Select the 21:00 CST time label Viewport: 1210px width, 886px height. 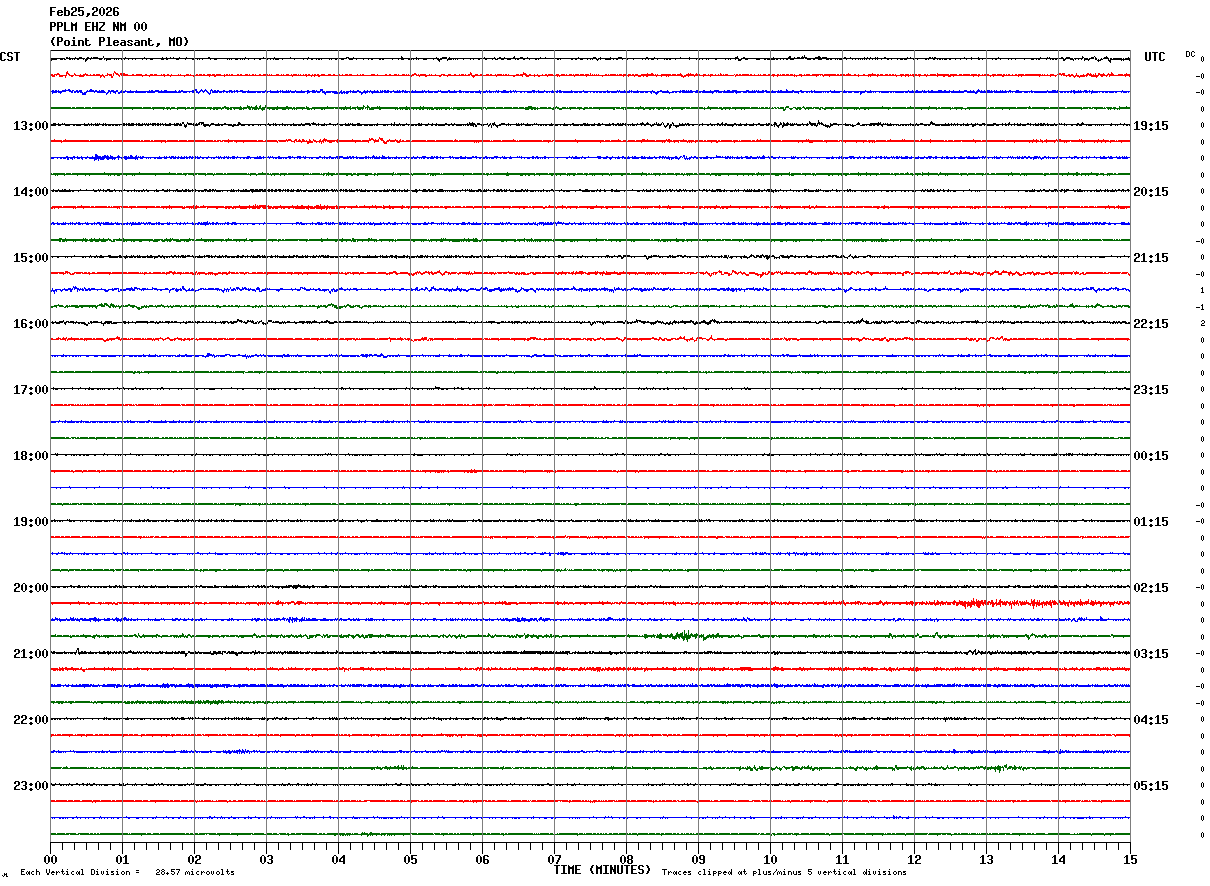pyautogui.click(x=30, y=654)
